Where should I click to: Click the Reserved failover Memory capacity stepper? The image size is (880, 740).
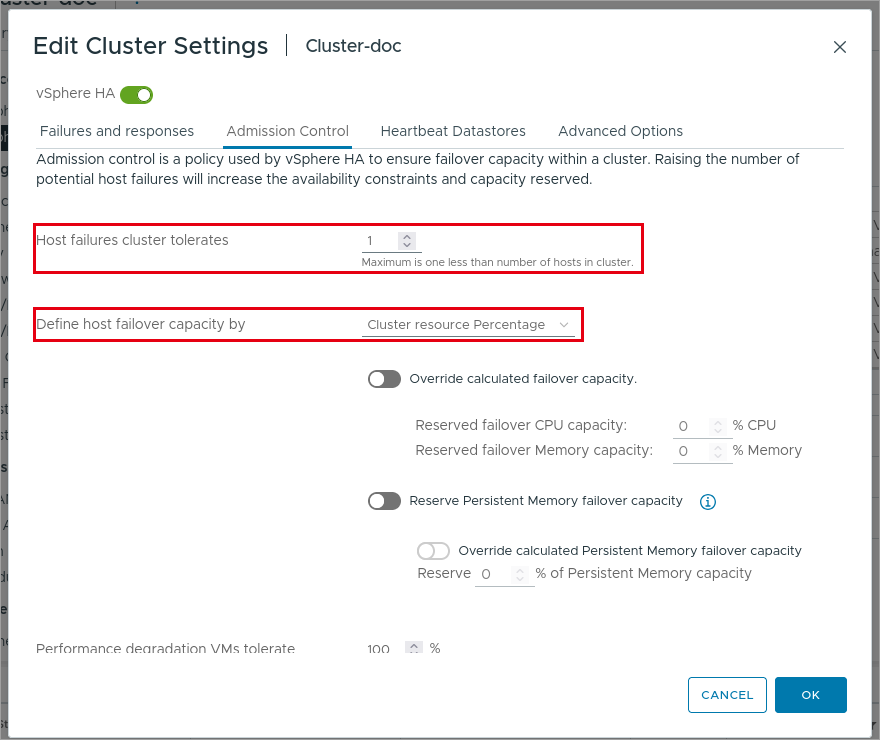point(718,452)
